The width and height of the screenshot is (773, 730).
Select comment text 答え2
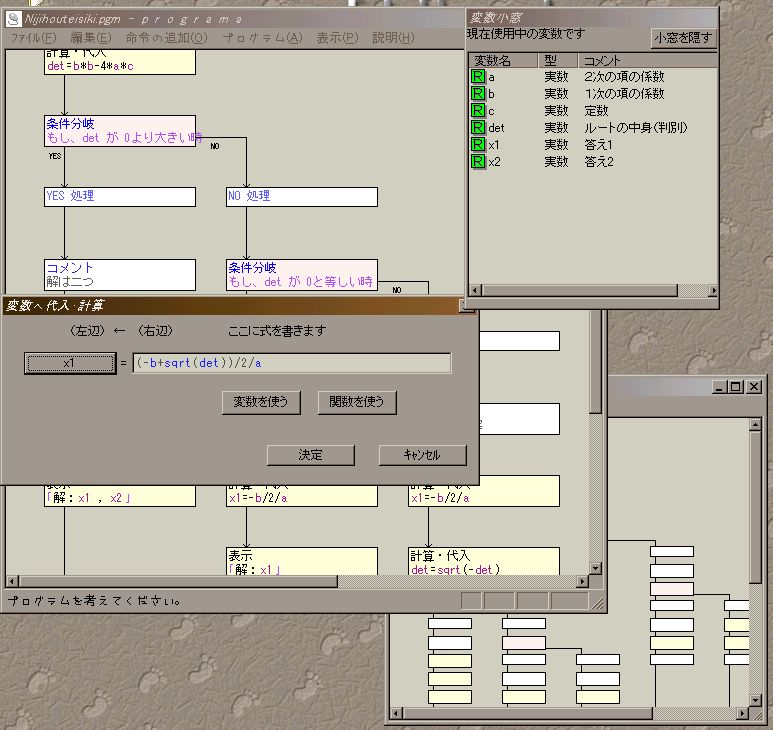[598, 162]
